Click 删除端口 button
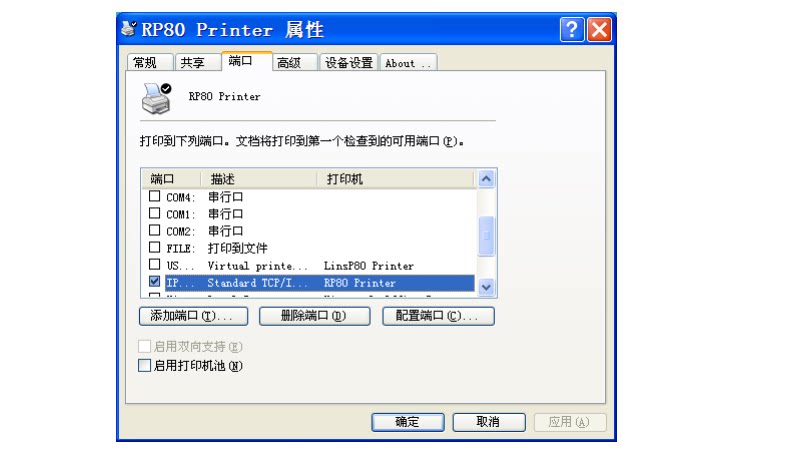This screenshot has width=787, height=464. [315, 316]
